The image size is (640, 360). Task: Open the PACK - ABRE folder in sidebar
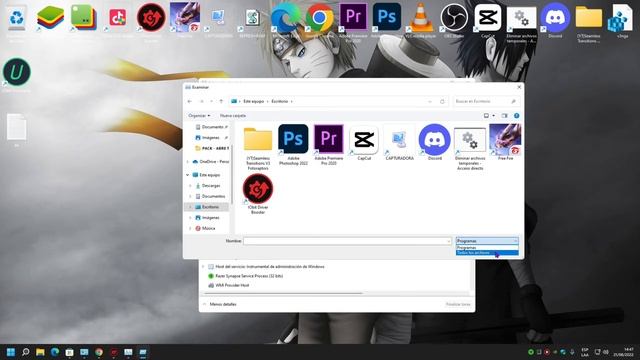pyautogui.click(x=212, y=149)
